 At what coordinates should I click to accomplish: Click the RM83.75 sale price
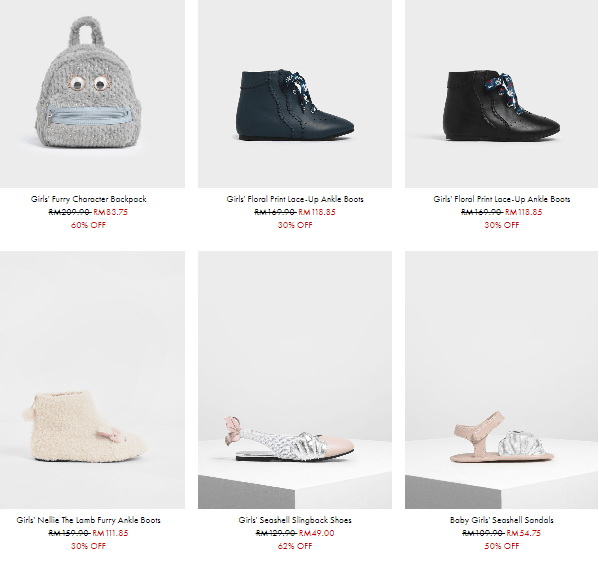(110, 212)
